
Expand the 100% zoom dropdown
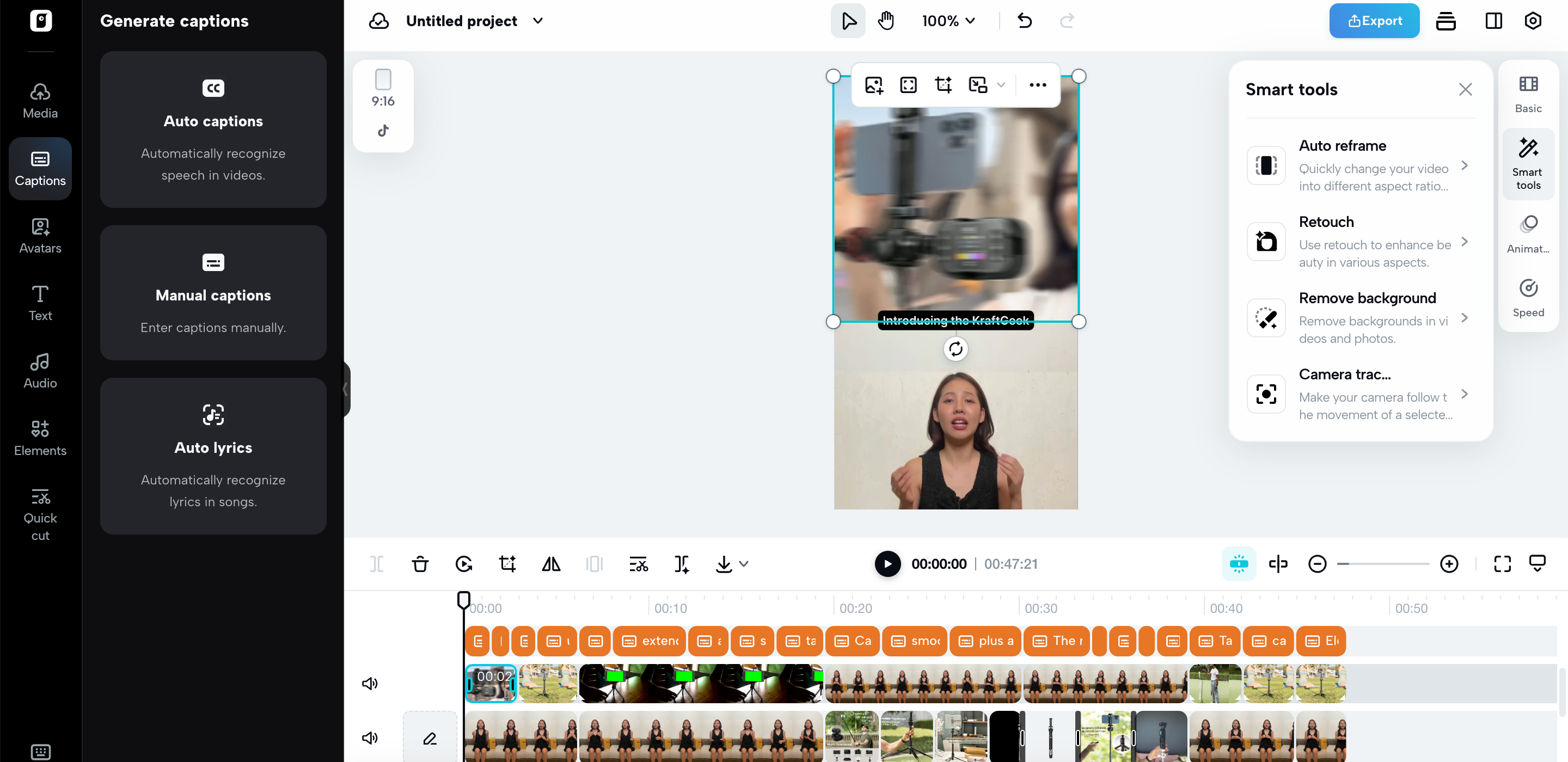[x=948, y=20]
